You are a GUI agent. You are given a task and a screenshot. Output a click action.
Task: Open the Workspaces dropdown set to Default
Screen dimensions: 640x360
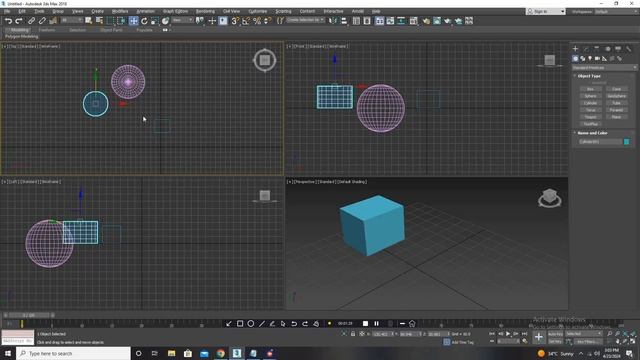(x=616, y=11)
